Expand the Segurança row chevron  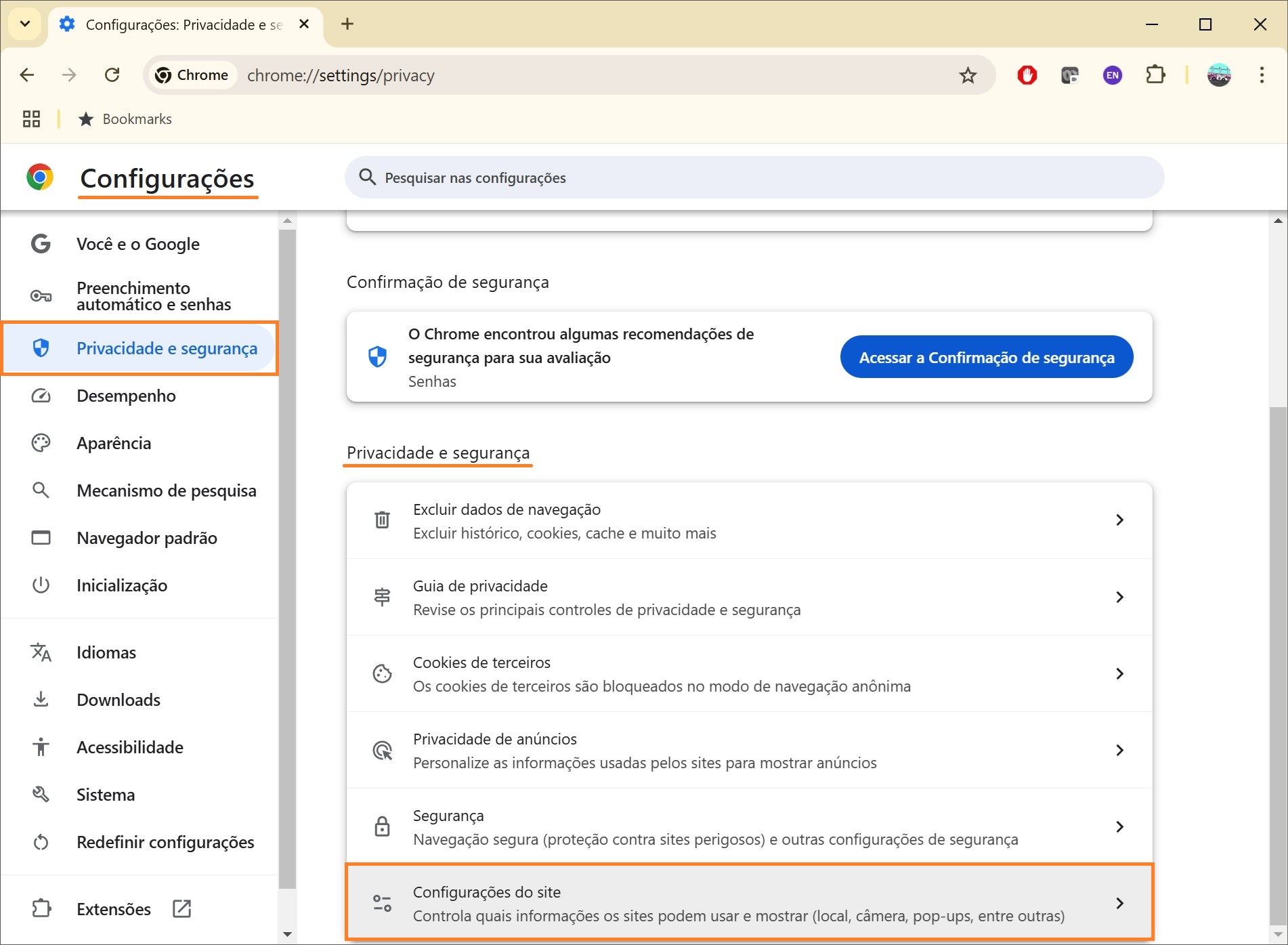1119,826
